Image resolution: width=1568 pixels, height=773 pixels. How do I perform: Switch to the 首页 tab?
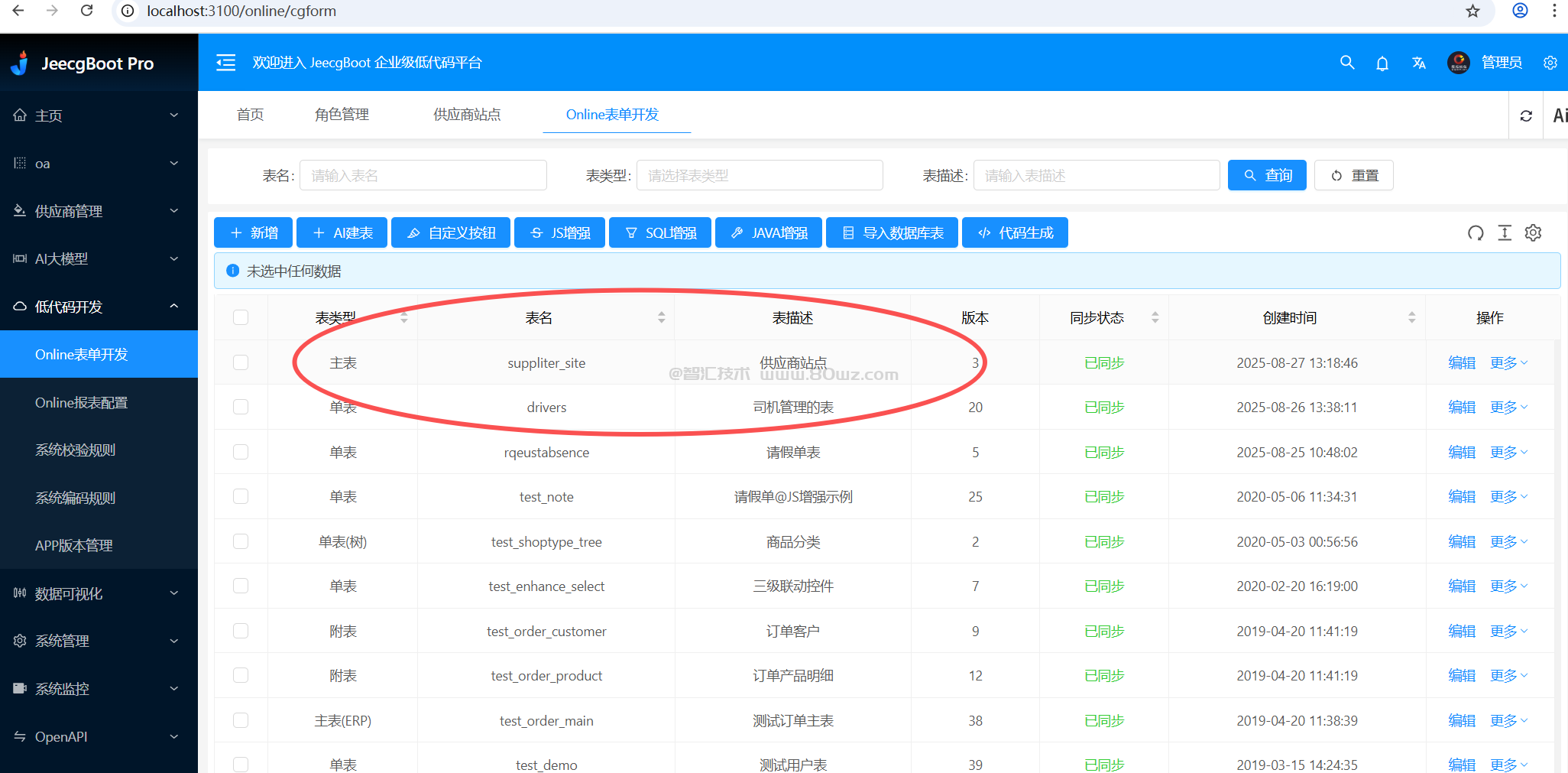(251, 115)
